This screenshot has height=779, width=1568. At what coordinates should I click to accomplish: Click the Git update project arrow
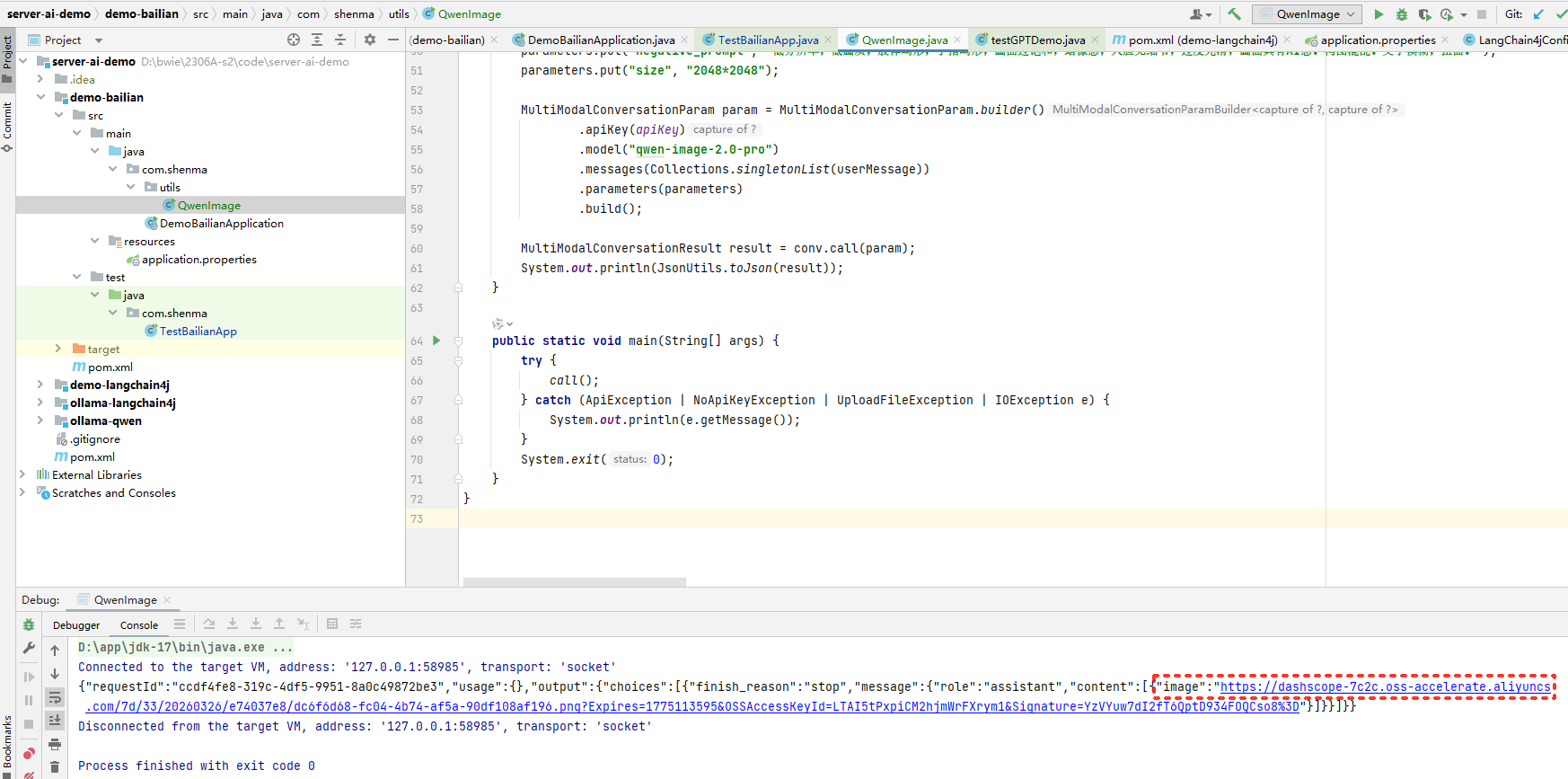[1538, 14]
